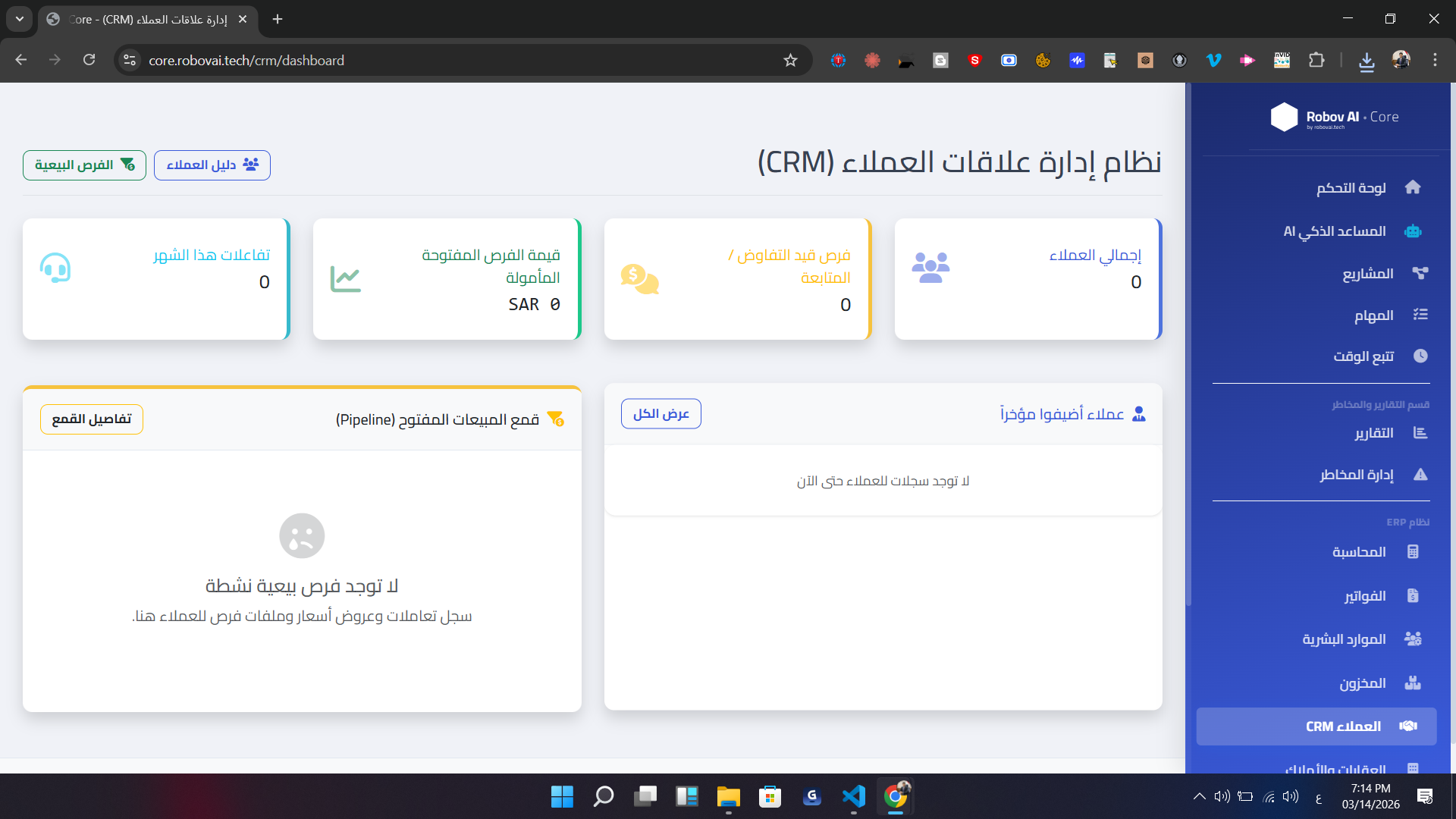Open the tab search chevron dropdown

19,19
